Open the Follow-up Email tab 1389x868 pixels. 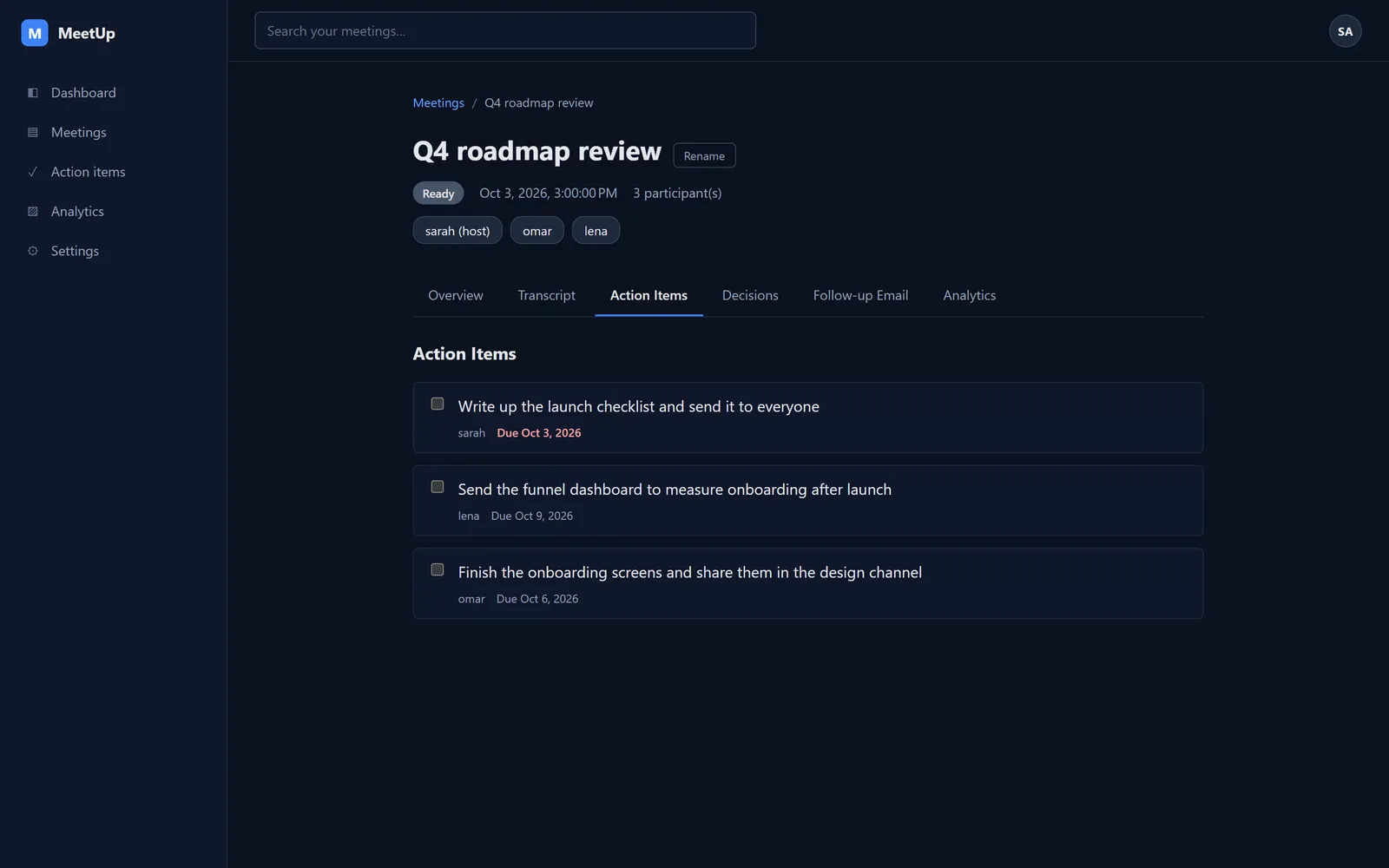[x=860, y=295]
